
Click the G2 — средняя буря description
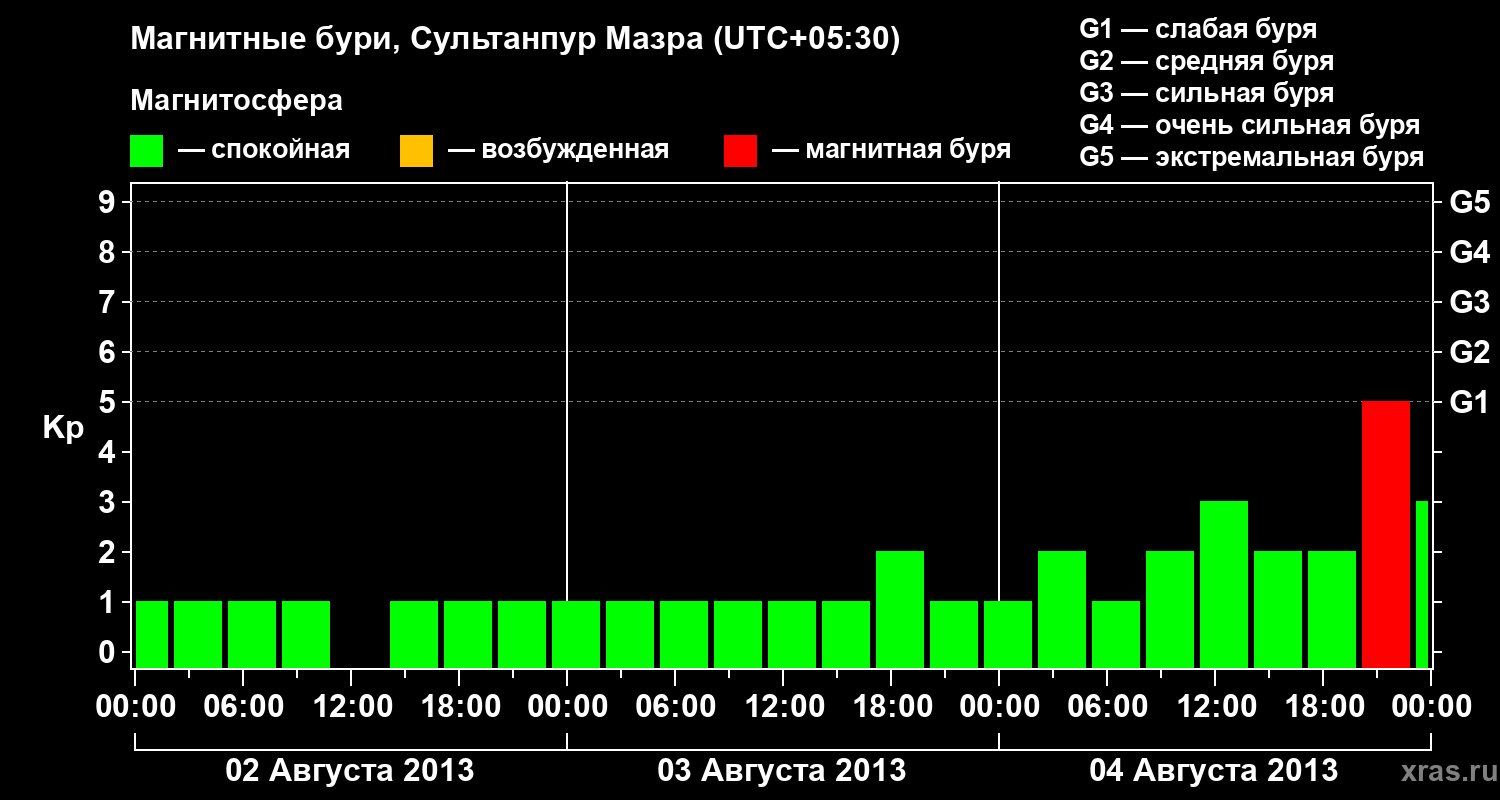1206,61
